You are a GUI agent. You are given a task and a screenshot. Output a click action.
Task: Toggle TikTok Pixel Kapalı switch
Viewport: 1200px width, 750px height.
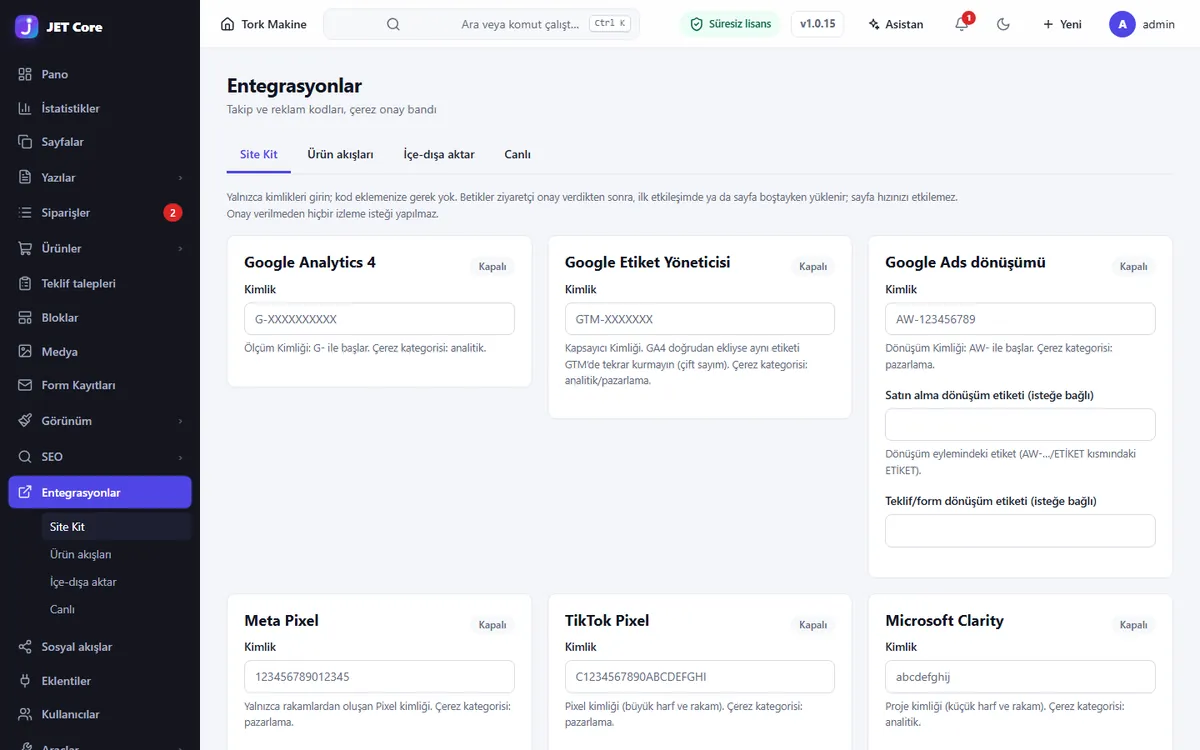tap(813, 624)
